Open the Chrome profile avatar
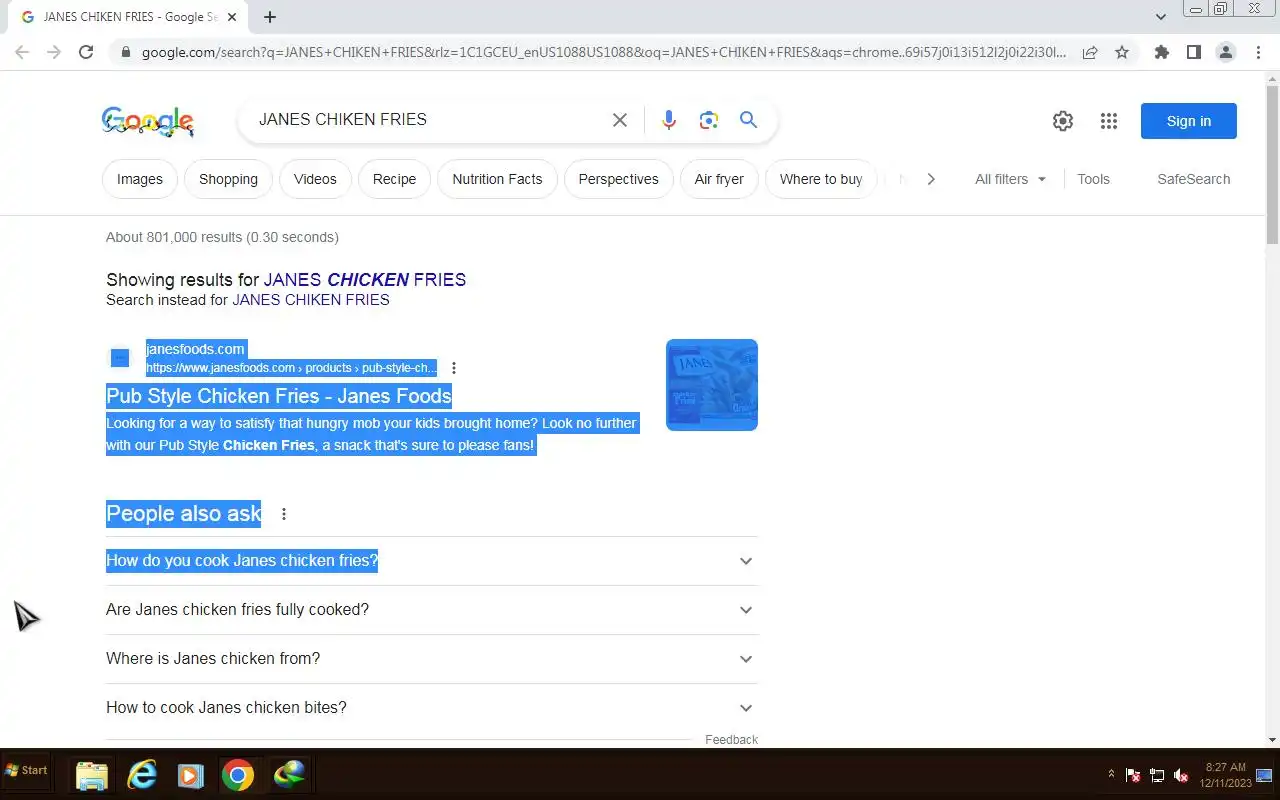Viewport: 1280px width, 800px height. pyautogui.click(x=1225, y=52)
